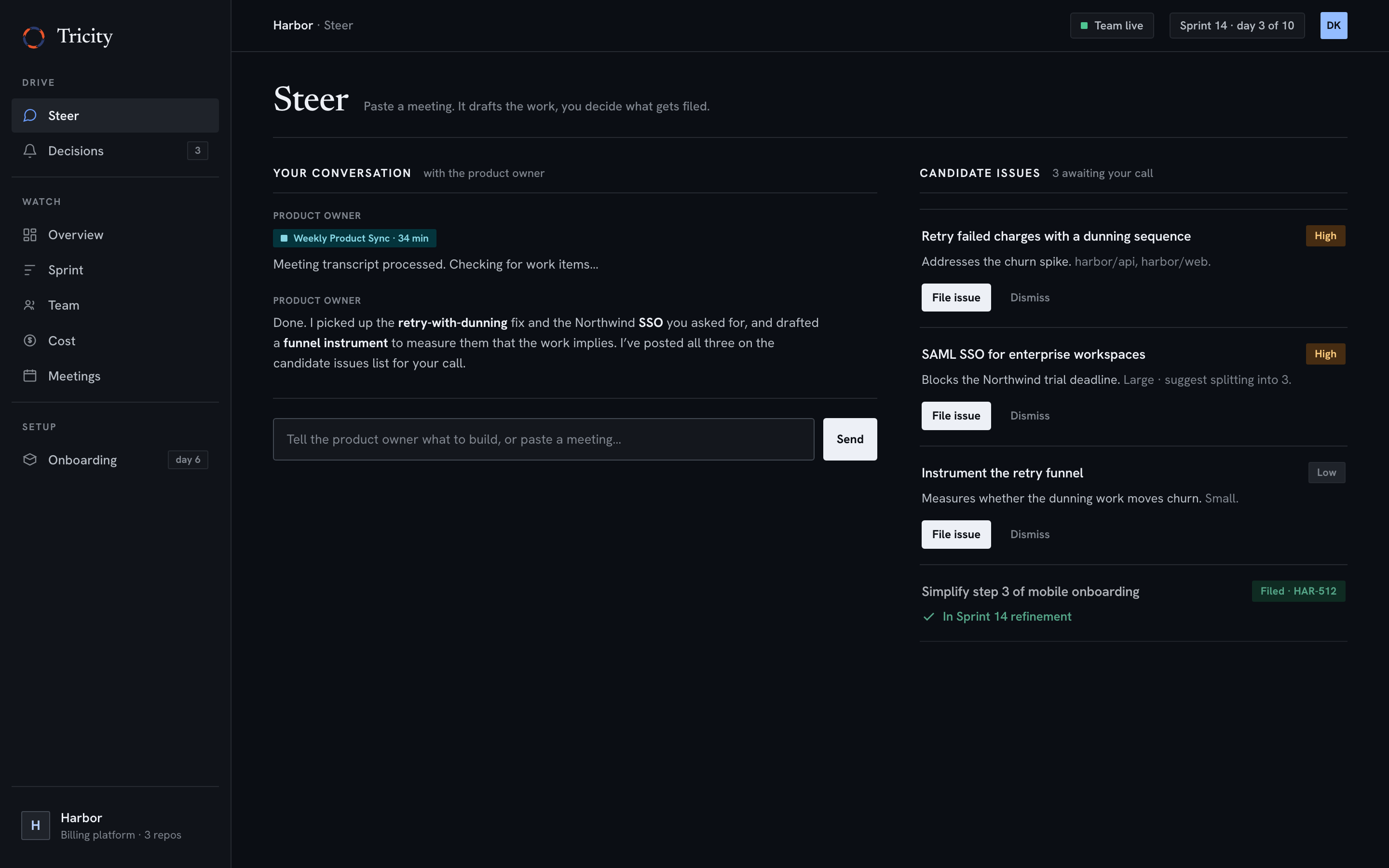Click the green Team live status dot
Image resolution: width=1389 pixels, height=868 pixels.
tap(1084, 25)
